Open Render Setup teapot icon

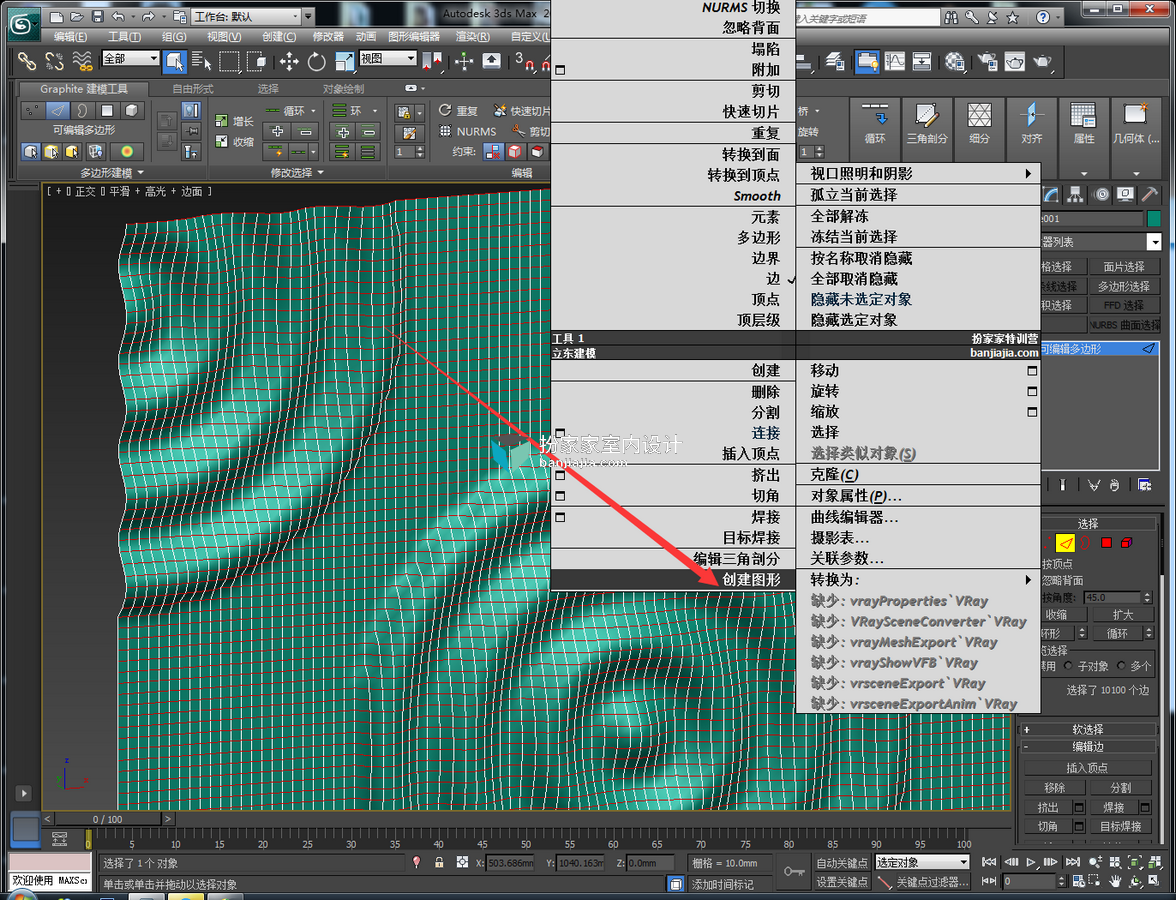pyautogui.click(x=987, y=61)
